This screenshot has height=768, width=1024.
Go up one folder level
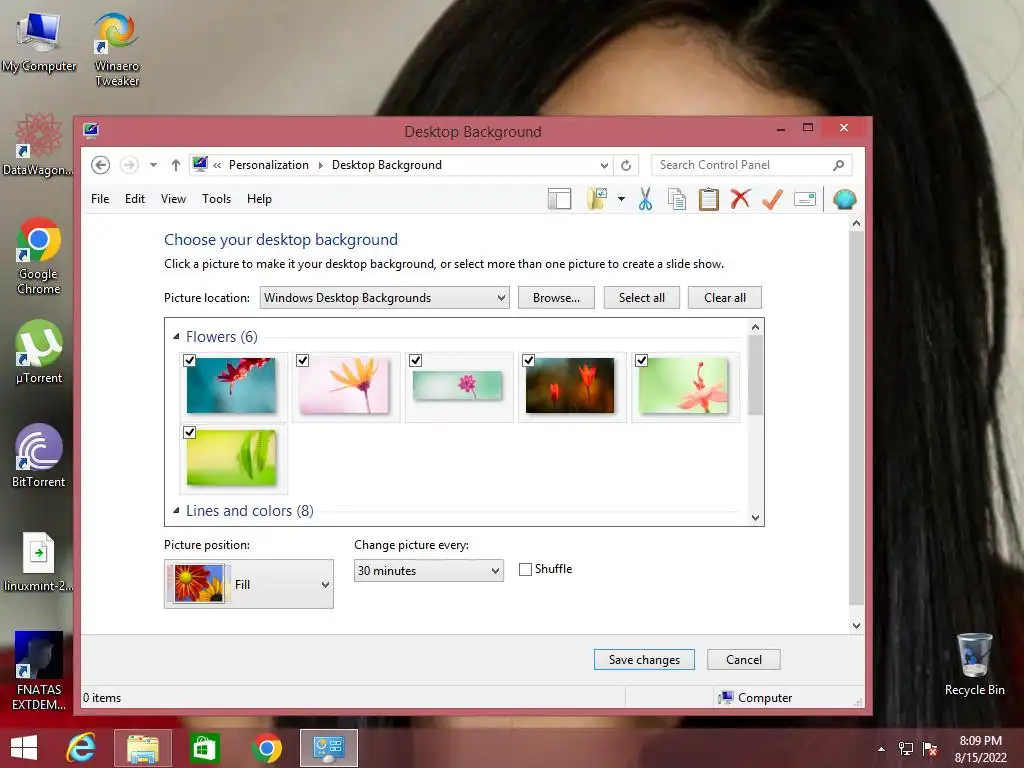tap(176, 165)
